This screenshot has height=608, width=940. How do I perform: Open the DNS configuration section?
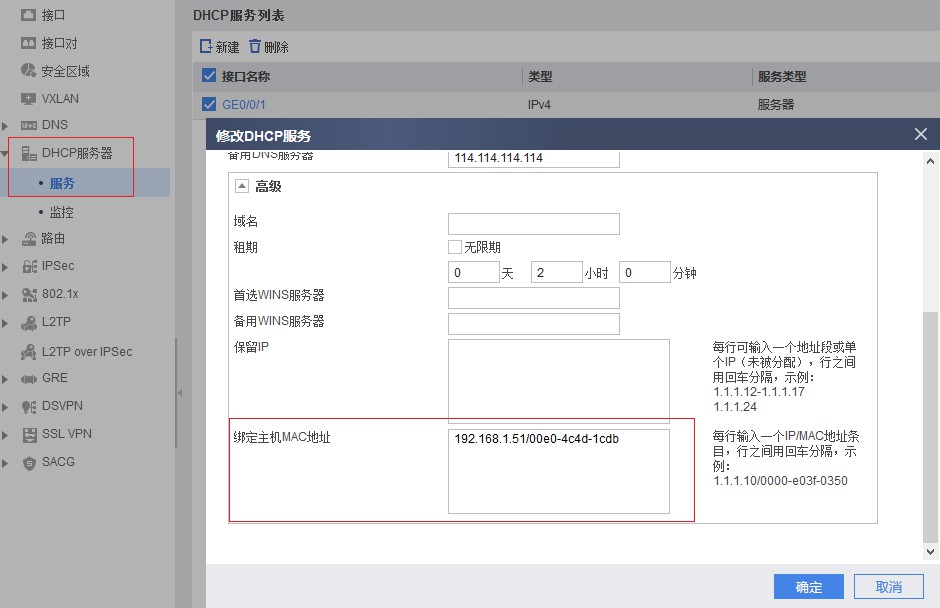(32, 125)
